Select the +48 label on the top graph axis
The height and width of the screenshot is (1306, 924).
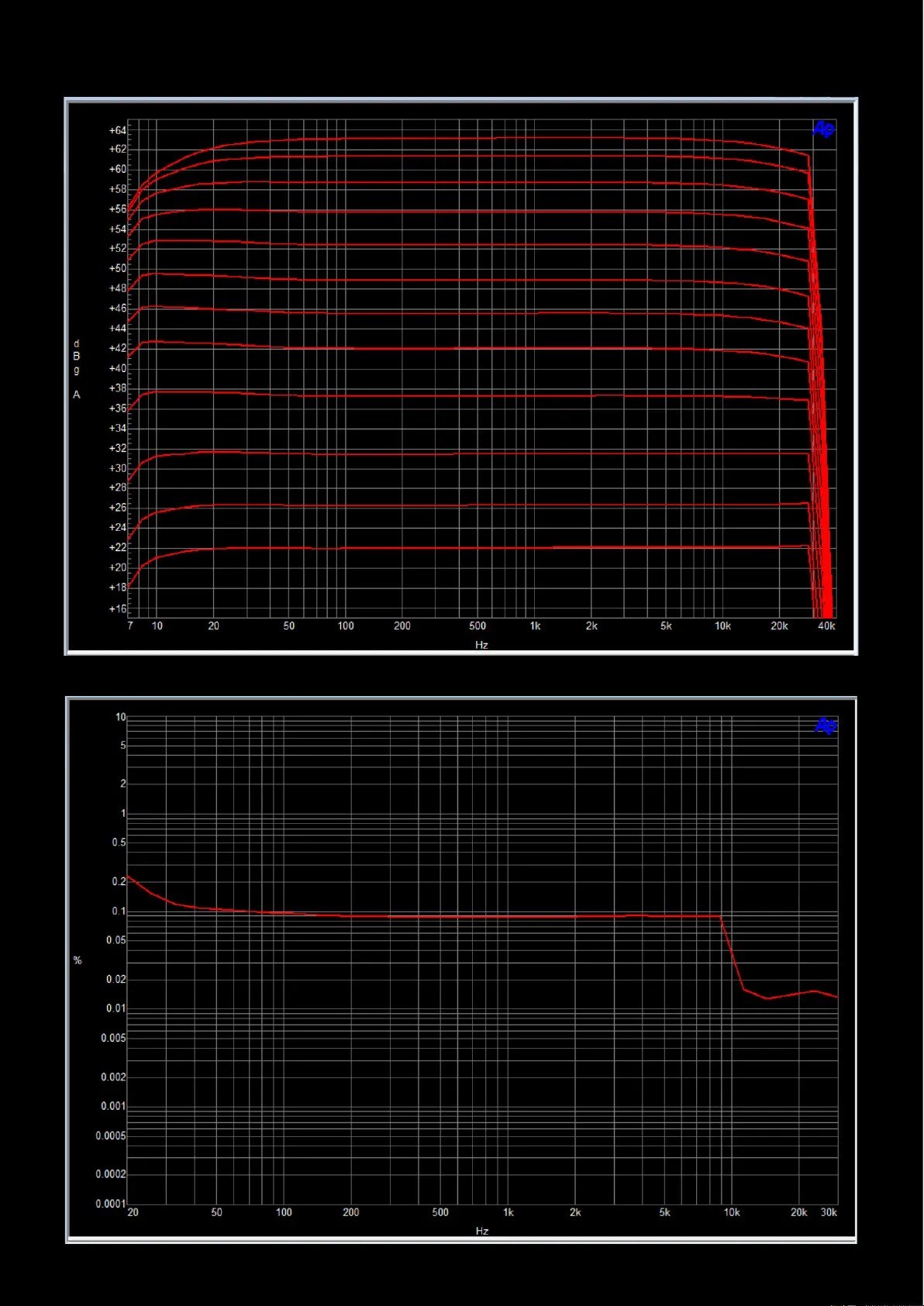pos(117,288)
